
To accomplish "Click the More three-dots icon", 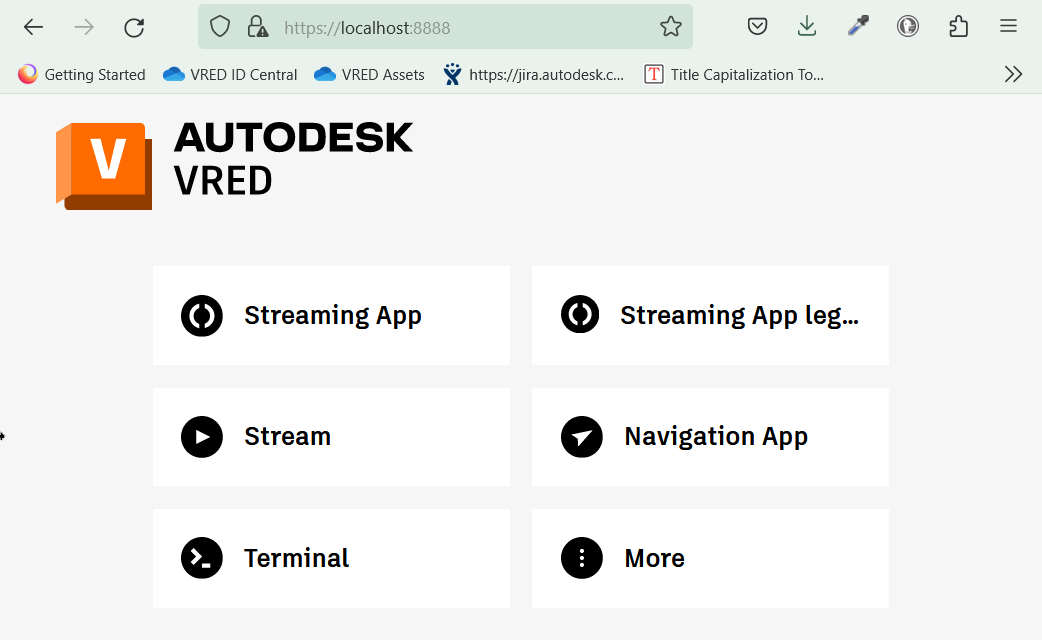I will 581,558.
